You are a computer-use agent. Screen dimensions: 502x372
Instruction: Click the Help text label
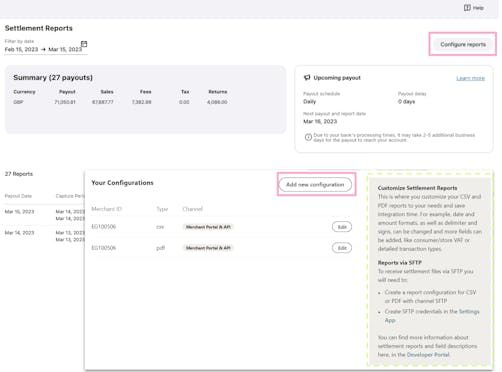click(478, 8)
